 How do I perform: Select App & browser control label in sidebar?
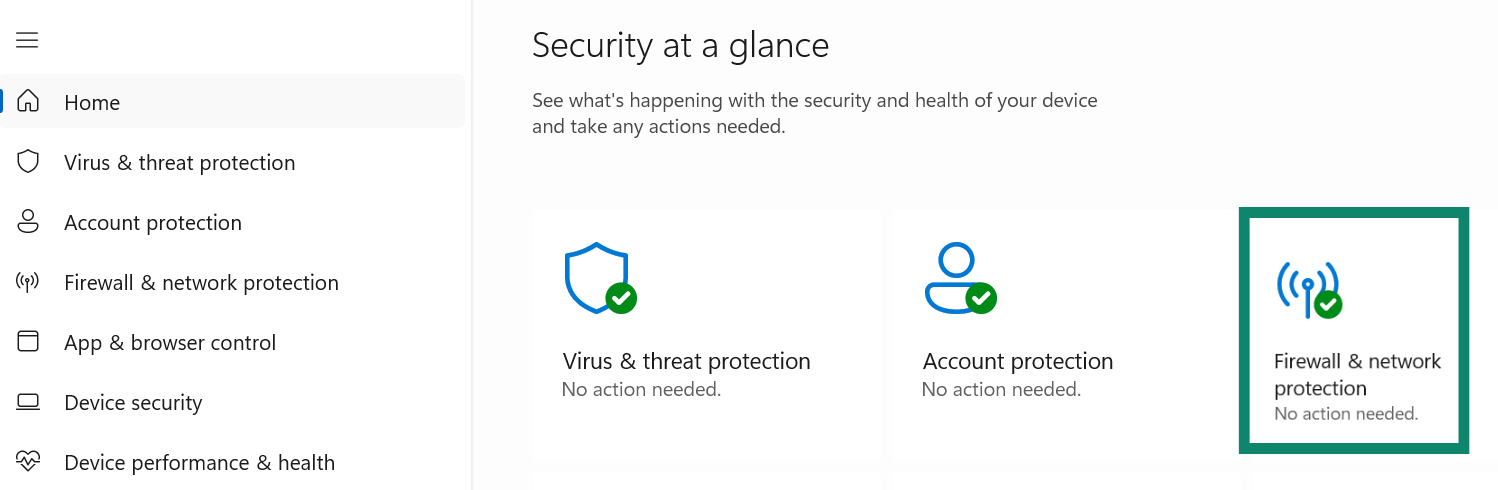[170, 342]
